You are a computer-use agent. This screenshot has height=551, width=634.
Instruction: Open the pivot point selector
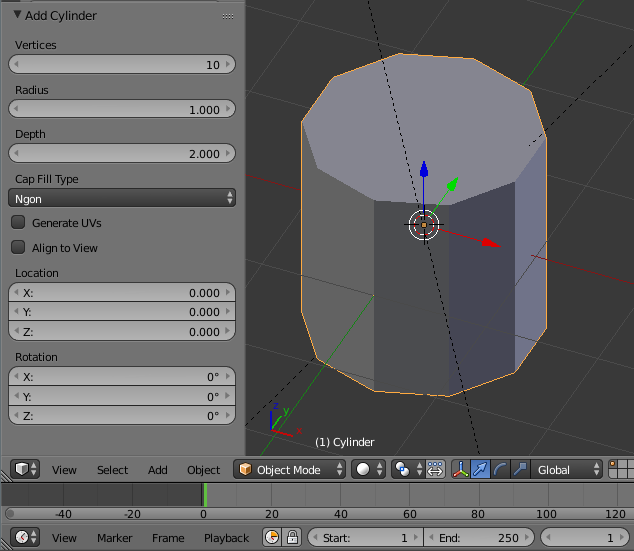pos(406,469)
